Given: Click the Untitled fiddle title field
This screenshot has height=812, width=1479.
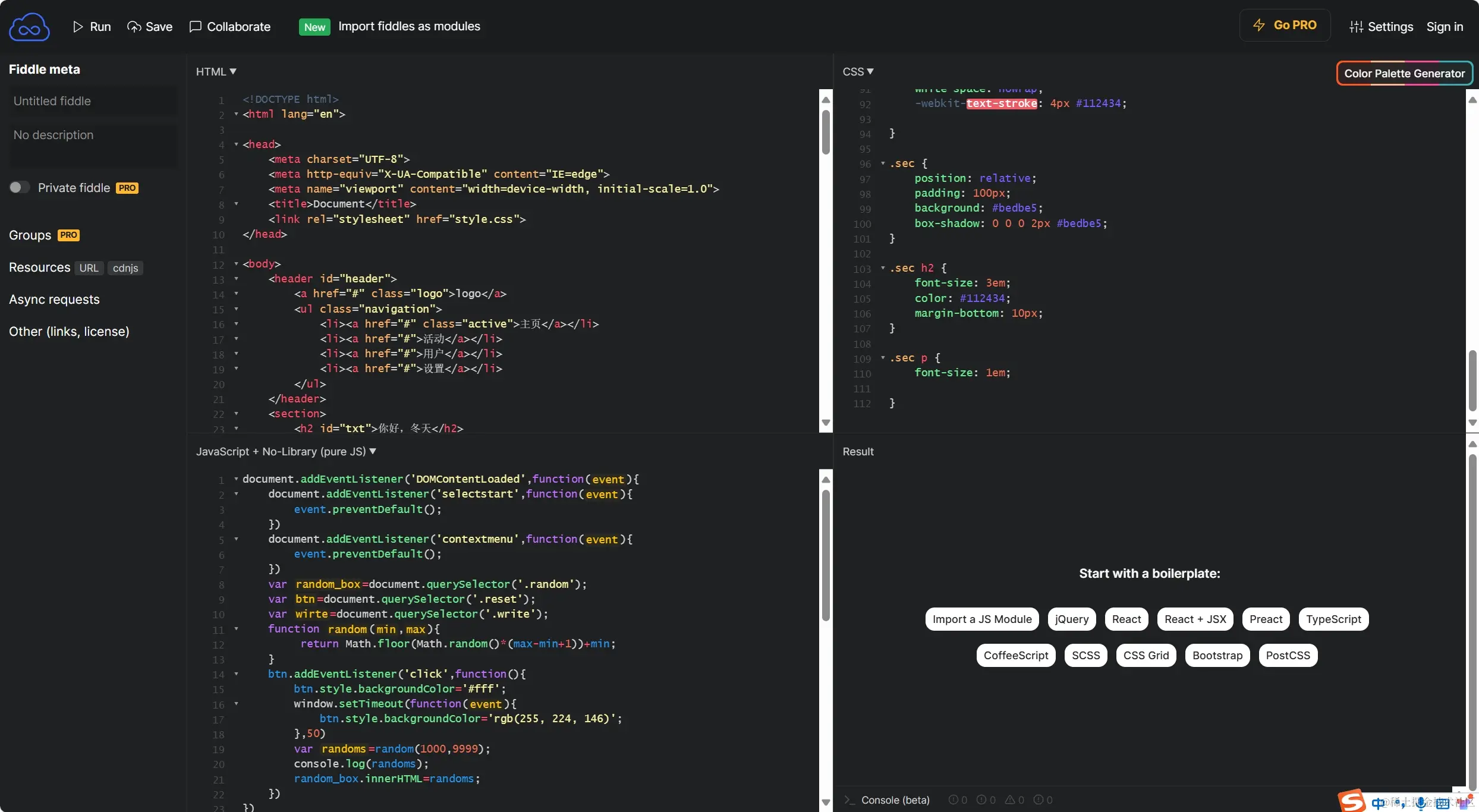Looking at the screenshot, I should click(93, 101).
